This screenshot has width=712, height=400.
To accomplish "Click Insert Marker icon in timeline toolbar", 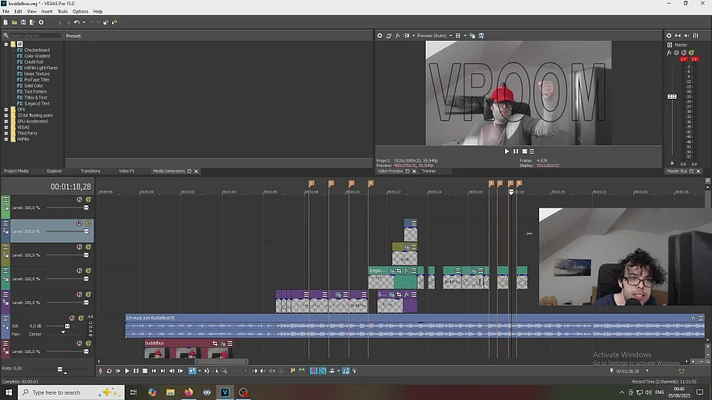I will 293,371.
